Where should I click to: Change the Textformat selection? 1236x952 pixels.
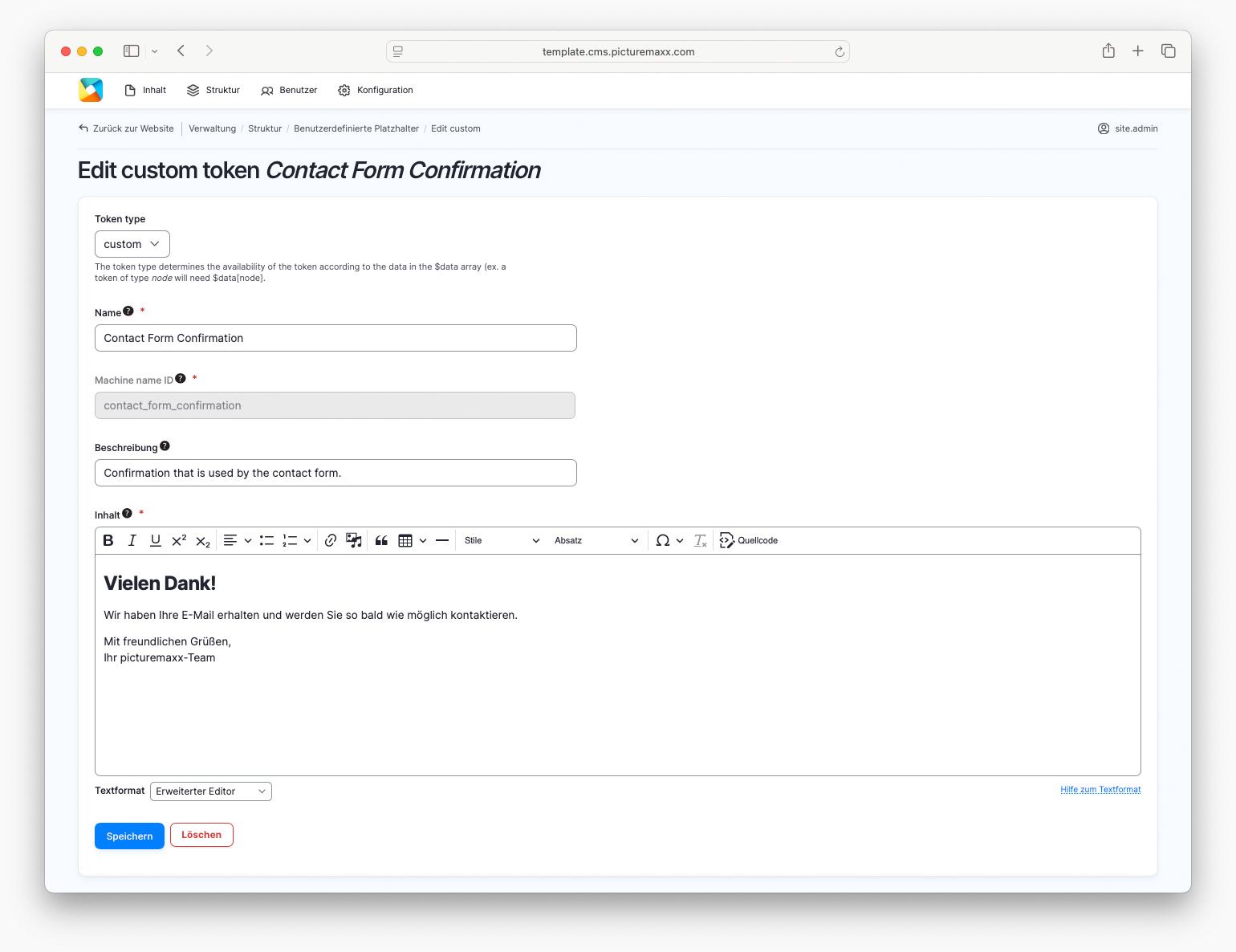[x=211, y=791]
